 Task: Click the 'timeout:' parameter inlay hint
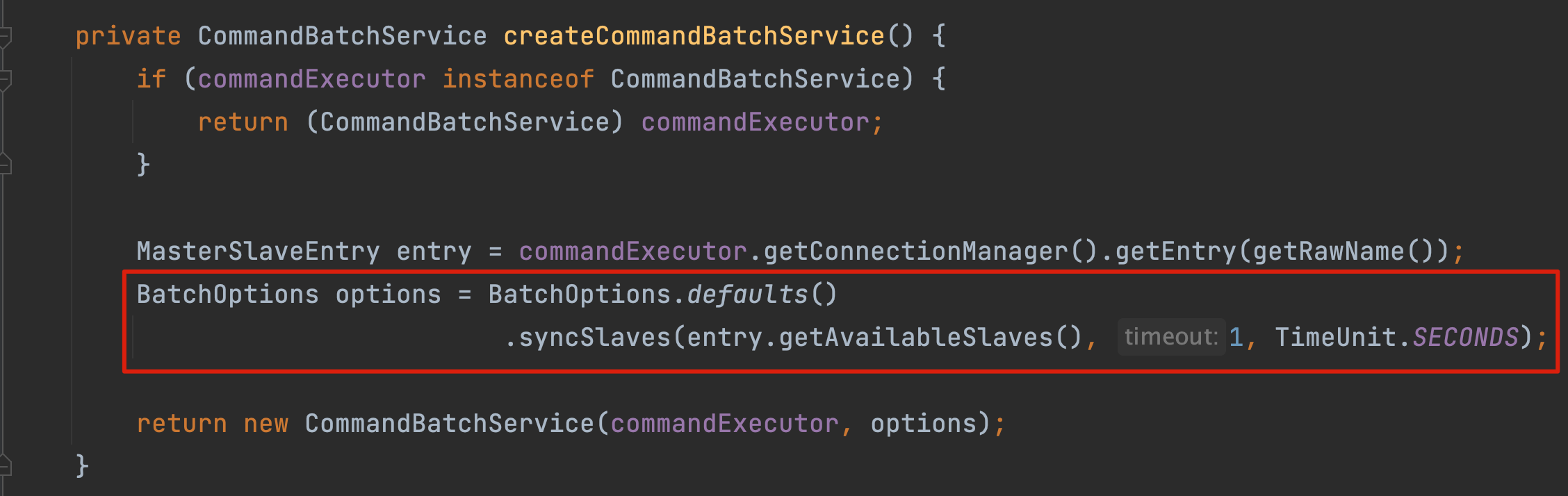[x=1171, y=337]
